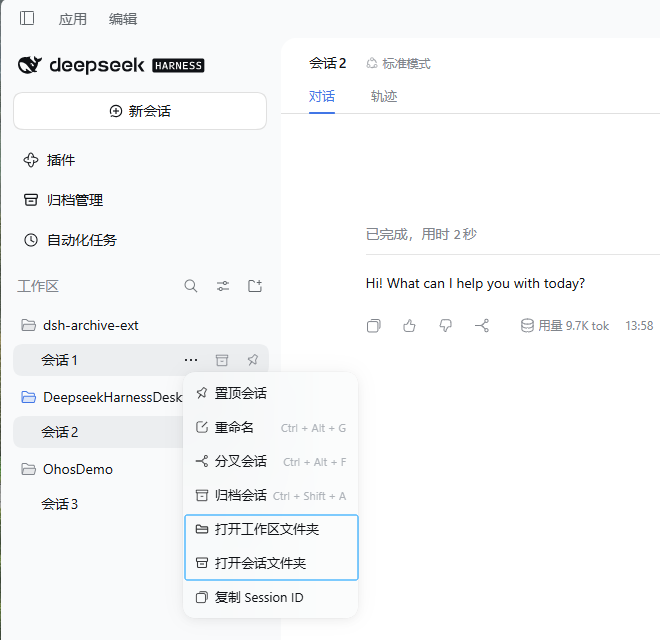Archive 会话1 using its archive icon
660x640 pixels.
(222, 360)
